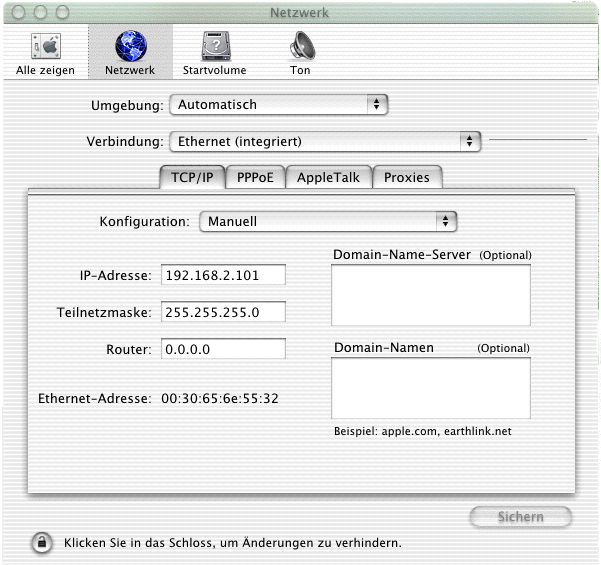Click the Beispiel: apple.com, earthlink.net hint text
This screenshot has height=565, width=601.
pyautogui.click(x=423, y=431)
